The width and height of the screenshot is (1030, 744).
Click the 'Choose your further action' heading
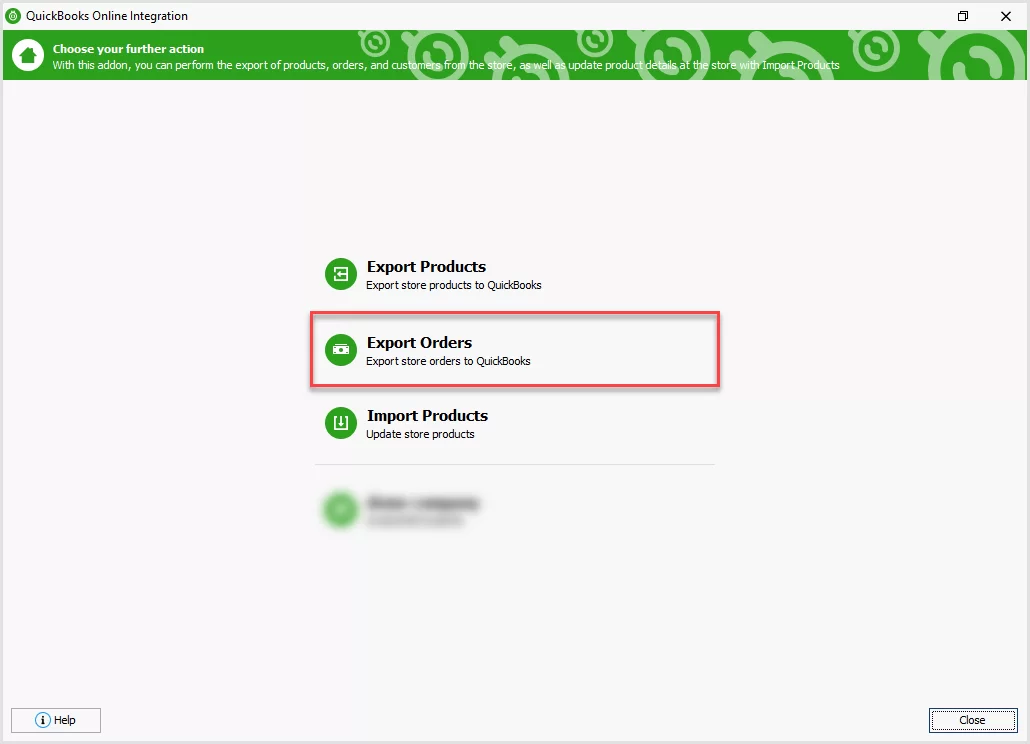tap(126, 47)
